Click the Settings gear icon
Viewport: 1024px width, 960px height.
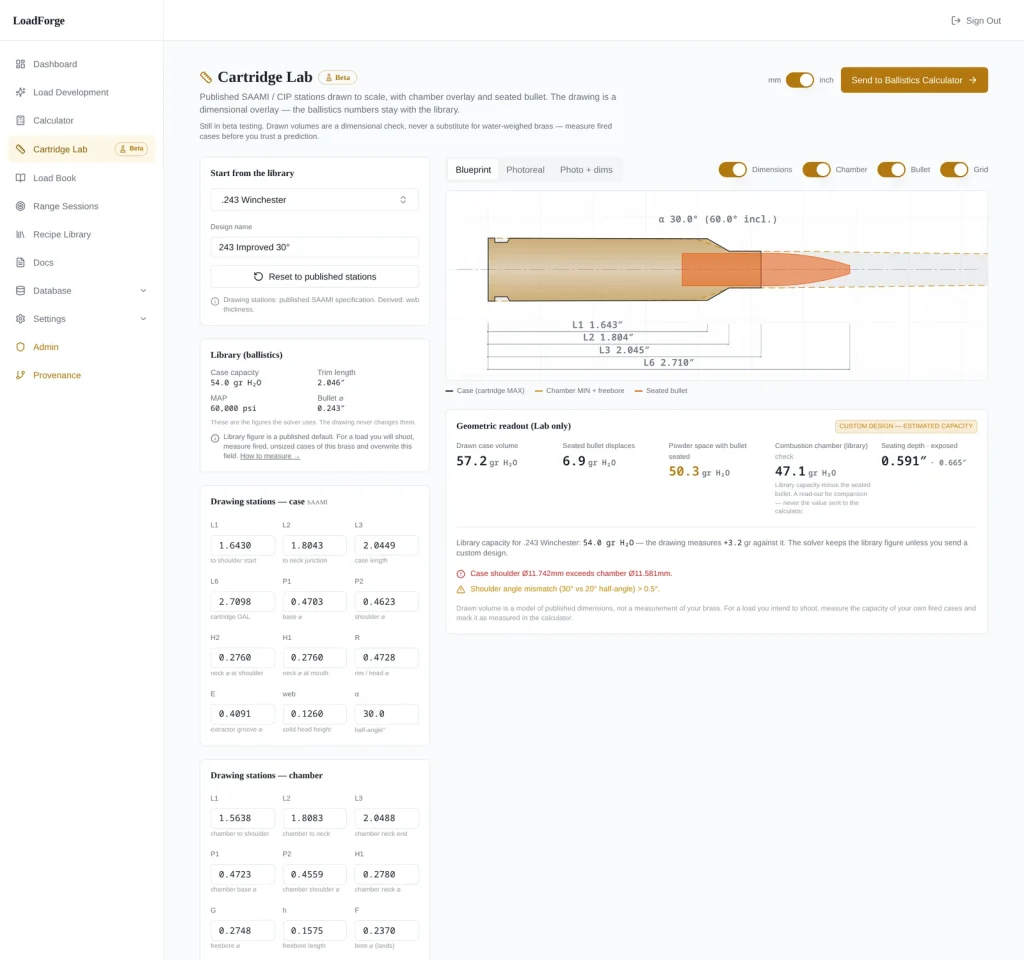tap(20, 319)
